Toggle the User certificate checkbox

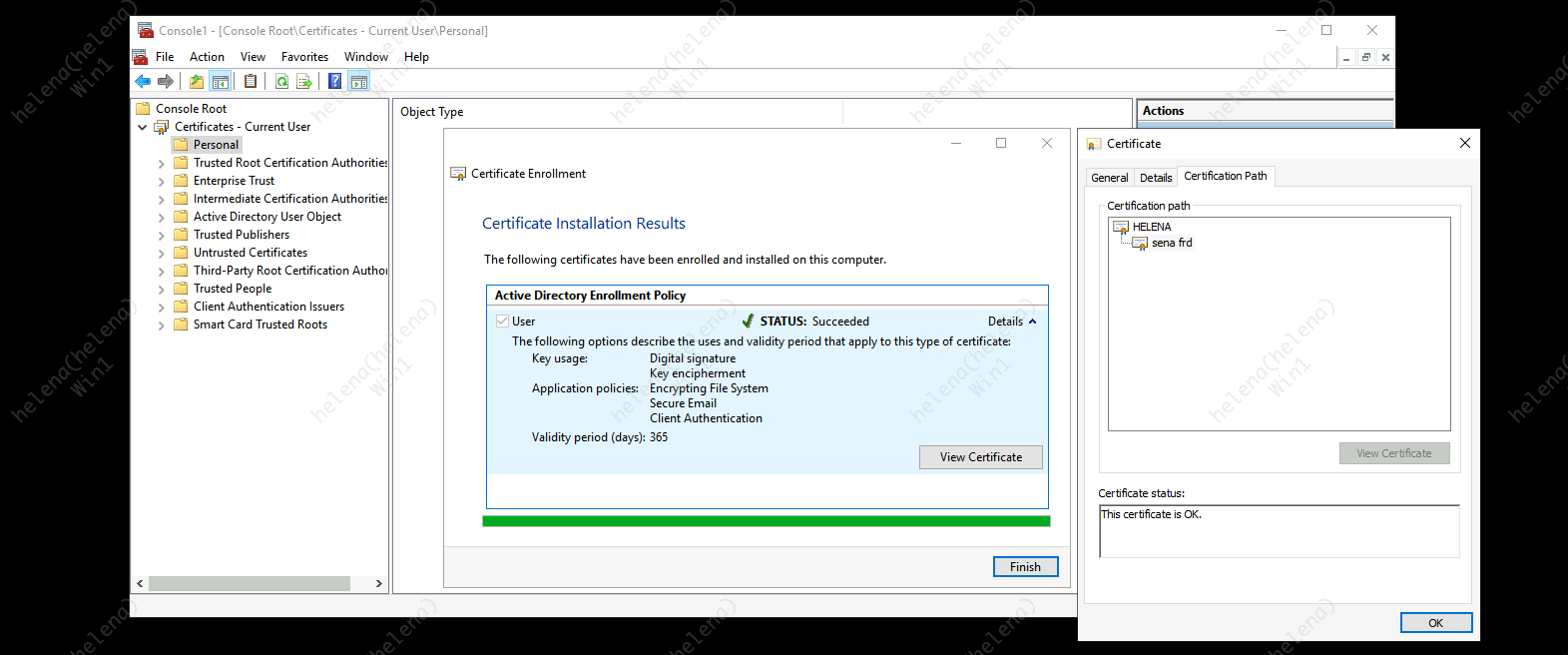coord(502,322)
